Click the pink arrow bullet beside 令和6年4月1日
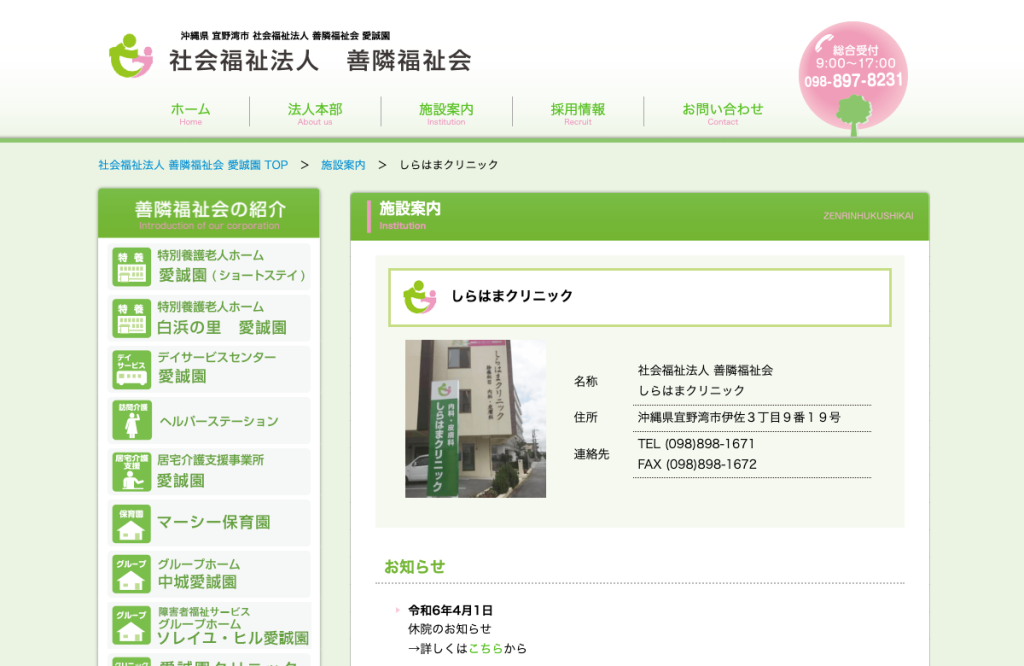Screen dimensions: 1024x666 tap(398, 610)
